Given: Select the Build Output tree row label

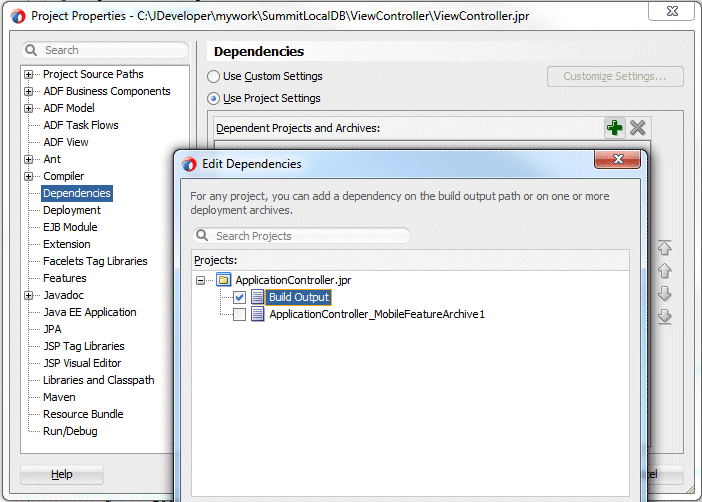Looking at the screenshot, I should (299, 297).
